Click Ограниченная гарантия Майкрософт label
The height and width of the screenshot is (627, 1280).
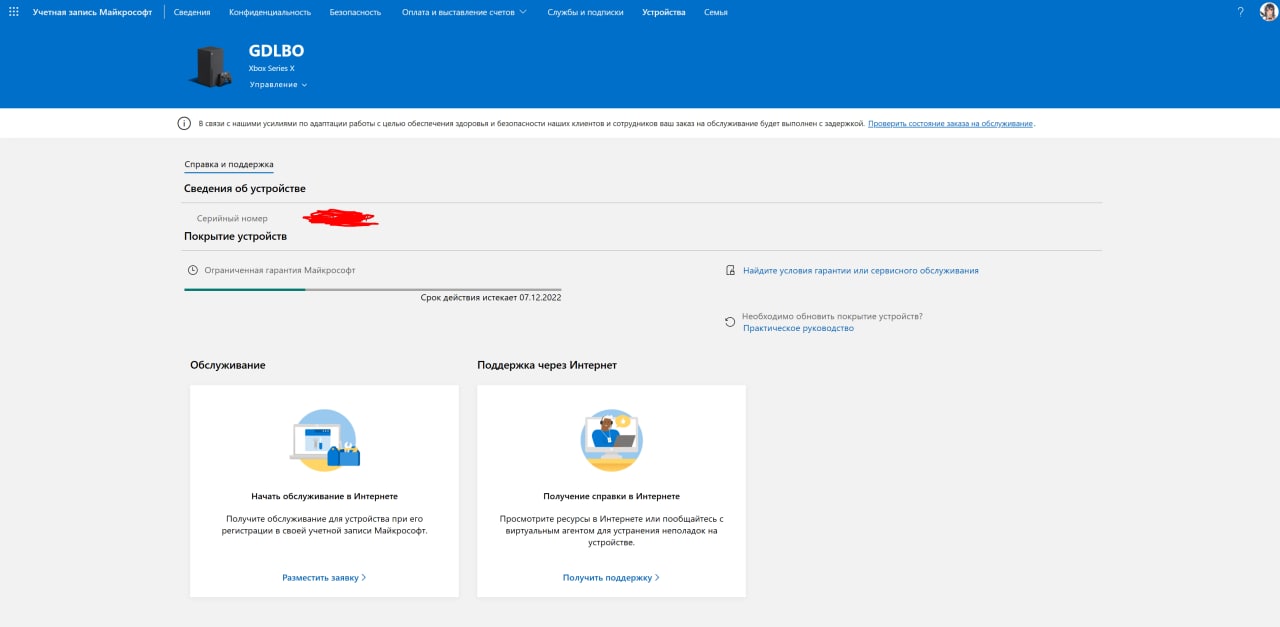[x=280, y=270]
